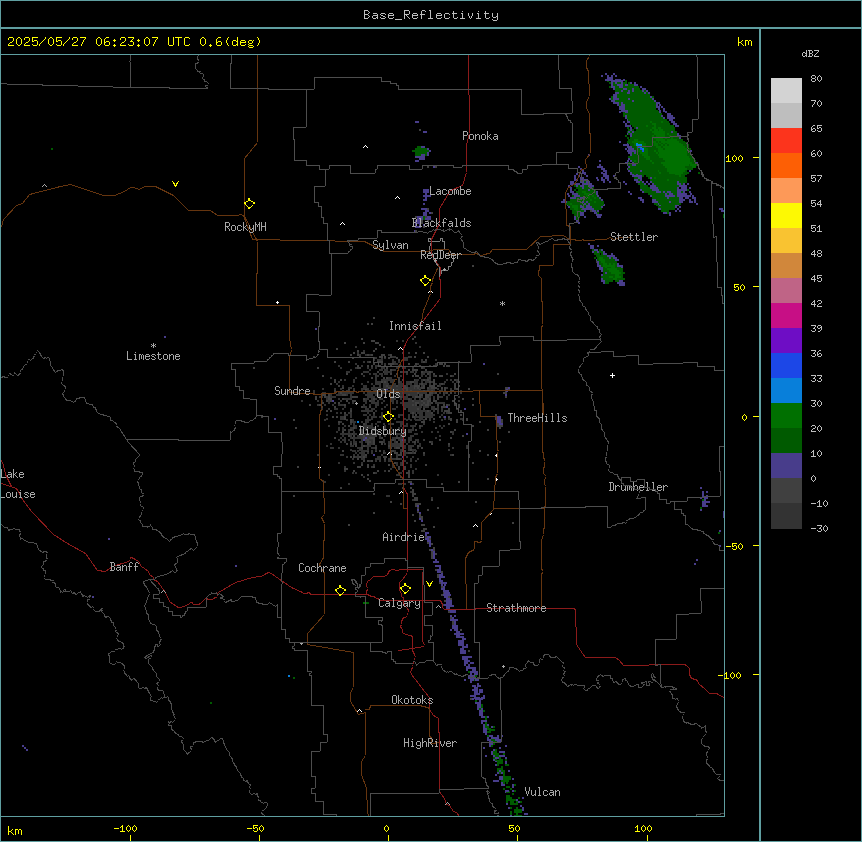This screenshot has height=842, width=862.
Task: Click the Banff label
Action: tap(124, 567)
